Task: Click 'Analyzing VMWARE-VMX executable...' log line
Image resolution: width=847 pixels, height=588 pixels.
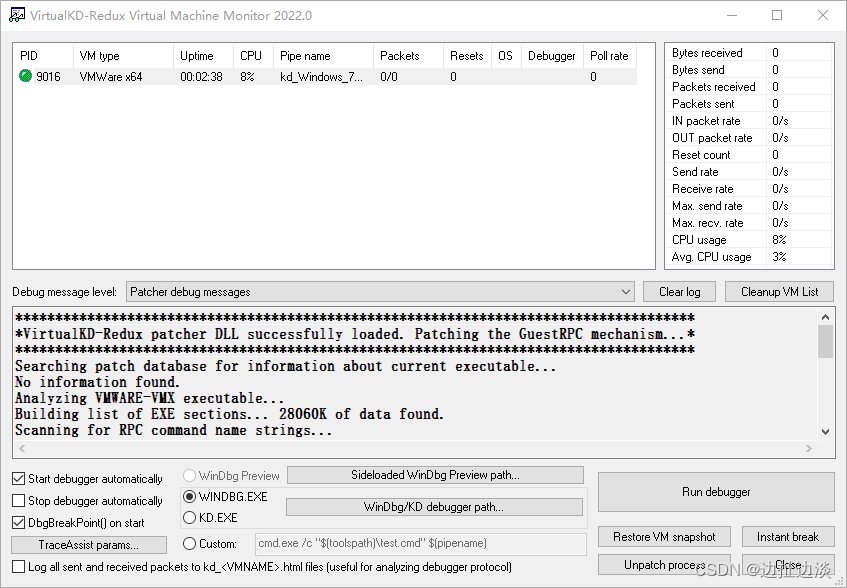Action: (150, 398)
